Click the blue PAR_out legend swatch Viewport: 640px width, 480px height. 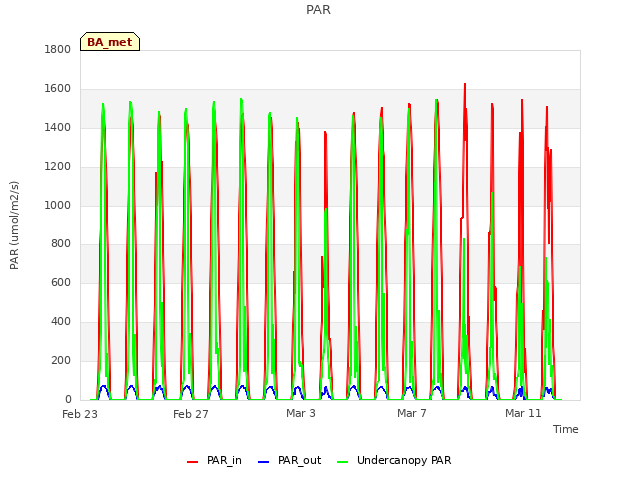[264, 462]
